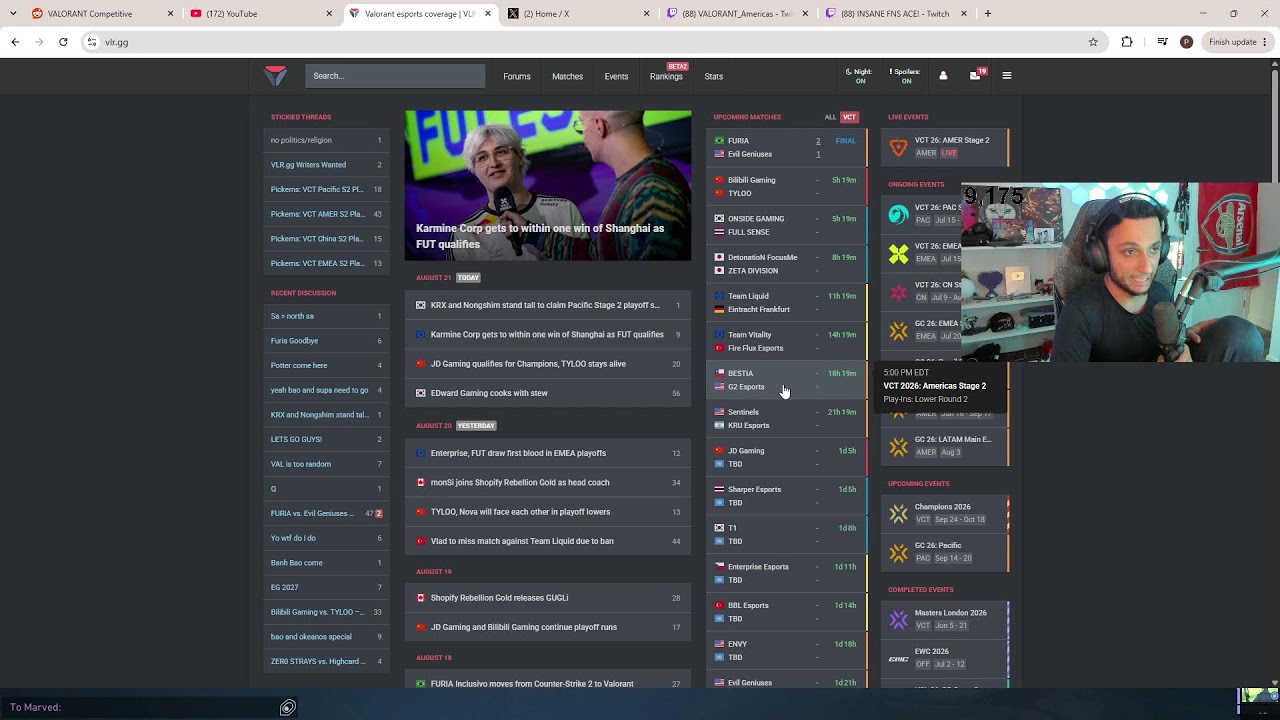Click the VCT 26: AMER Stage 2 event logo
The width and height of the screenshot is (1280, 720).
898,147
